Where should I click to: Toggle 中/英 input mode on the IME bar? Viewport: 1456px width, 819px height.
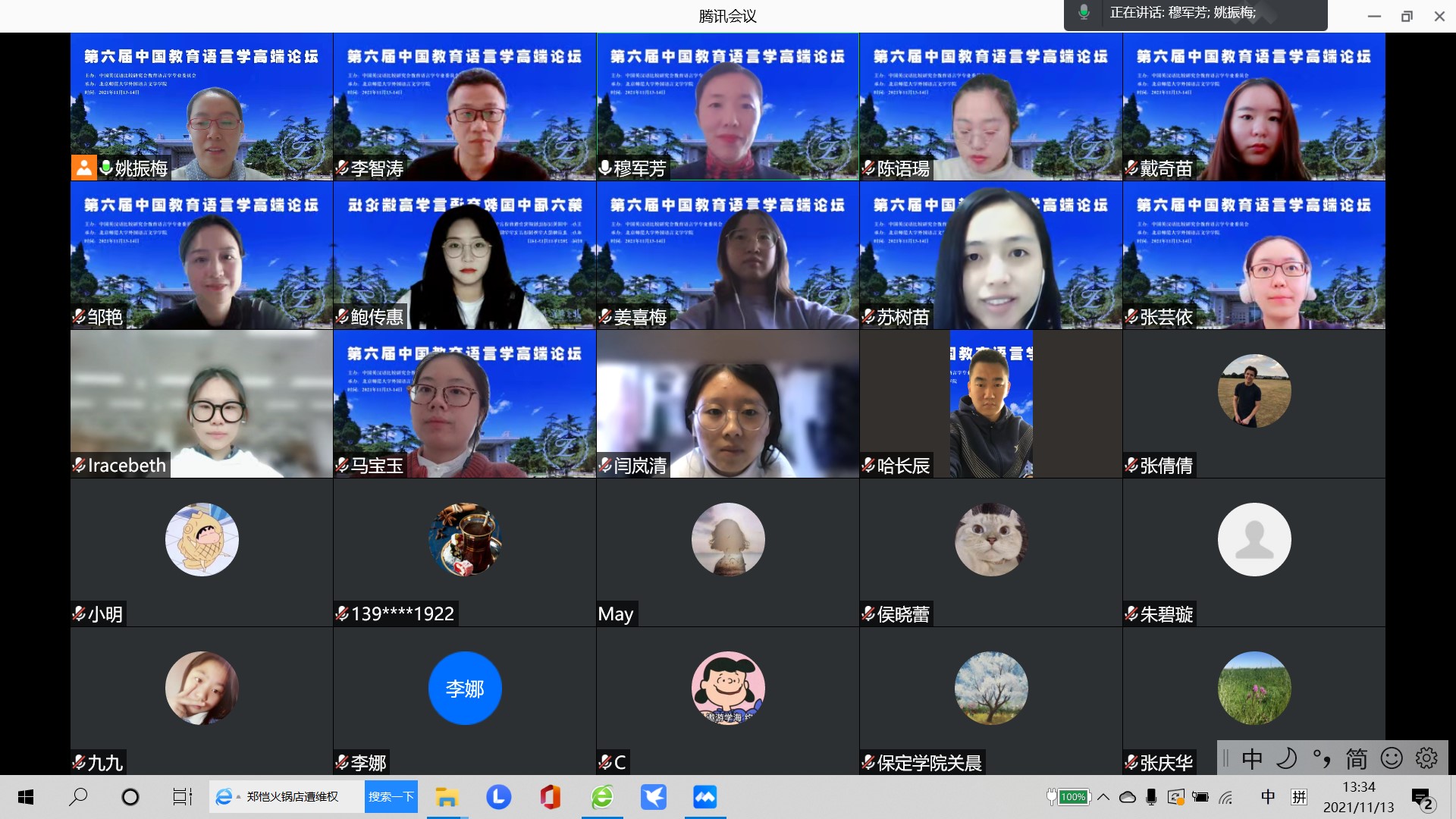[1253, 758]
